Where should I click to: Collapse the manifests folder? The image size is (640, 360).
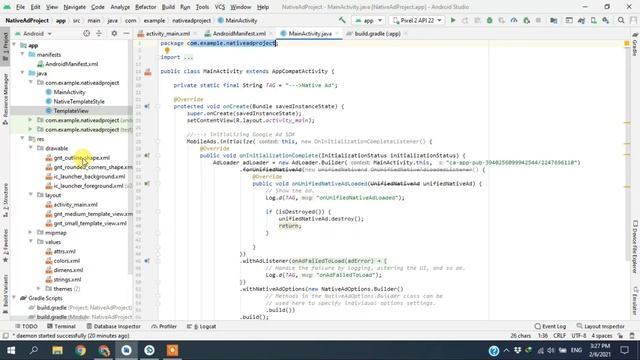click(23, 54)
